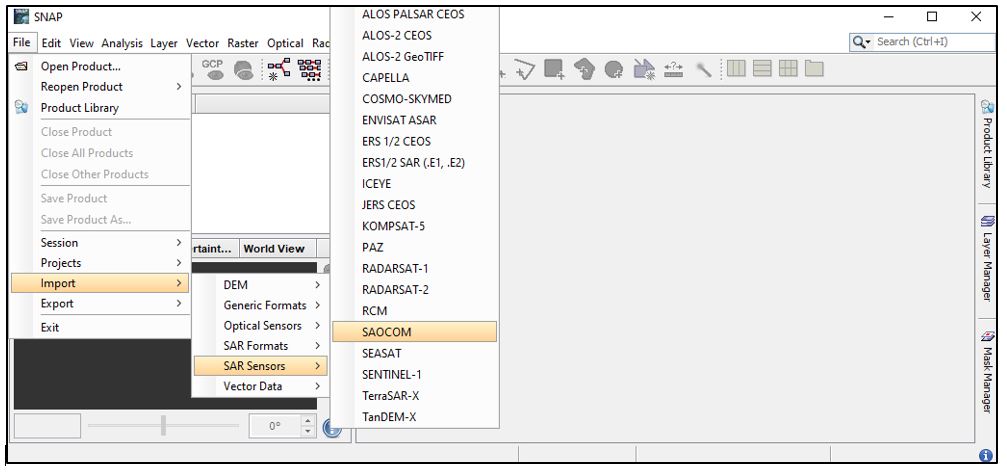This screenshot has width=1007, height=473.
Task: Click the range finder ruler icon
Action: [673, 69]
